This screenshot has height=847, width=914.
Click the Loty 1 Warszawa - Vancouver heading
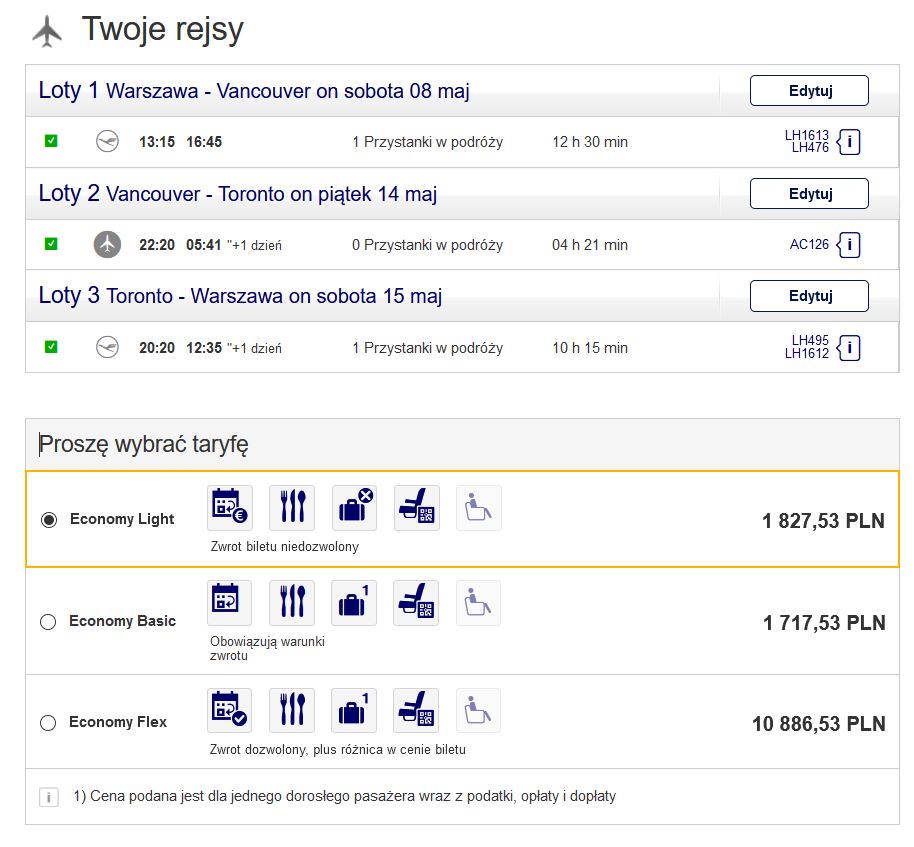coord(254,91)
